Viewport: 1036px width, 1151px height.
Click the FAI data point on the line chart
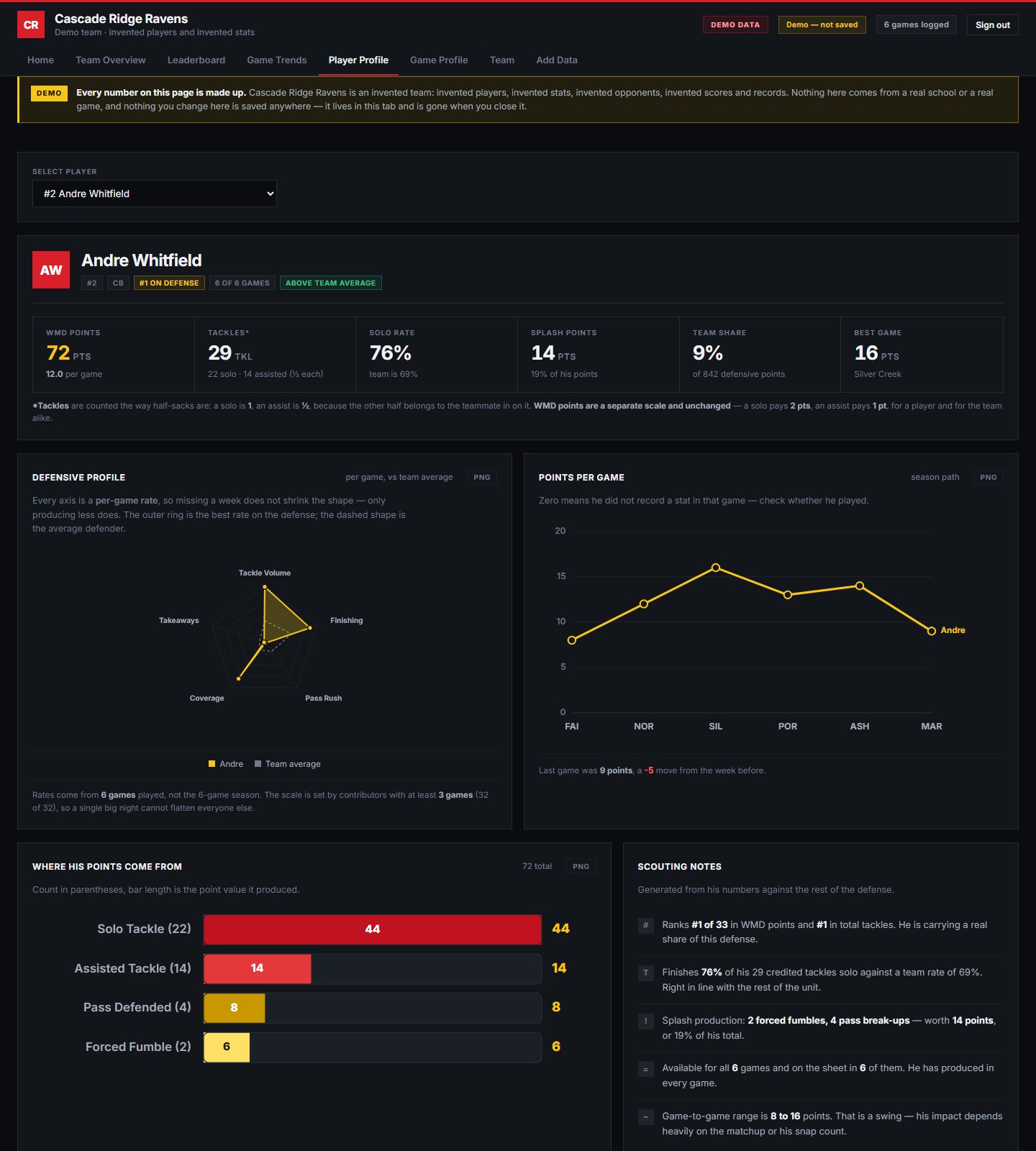click(572, 640)
